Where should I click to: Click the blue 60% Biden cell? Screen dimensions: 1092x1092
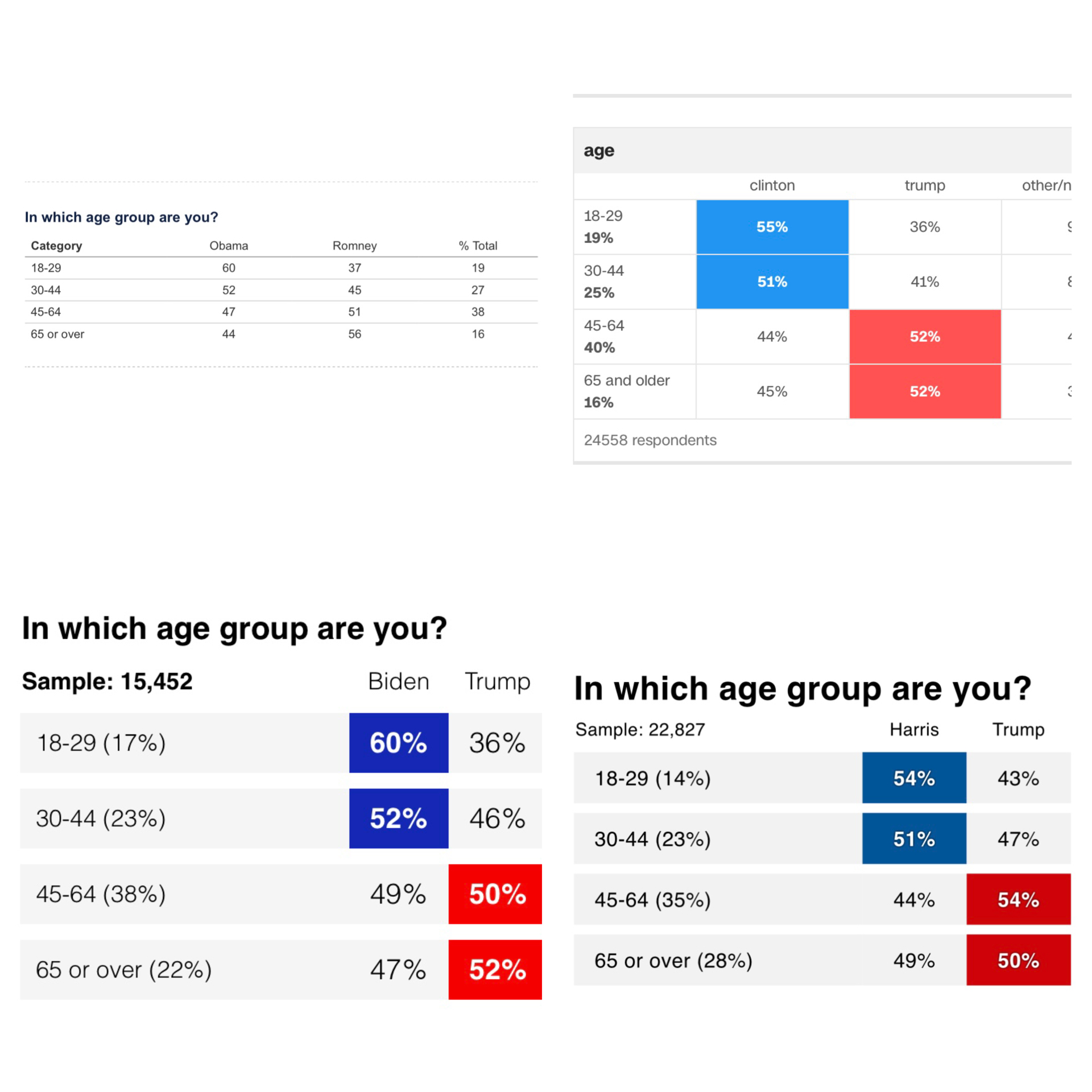click(398, 742)
